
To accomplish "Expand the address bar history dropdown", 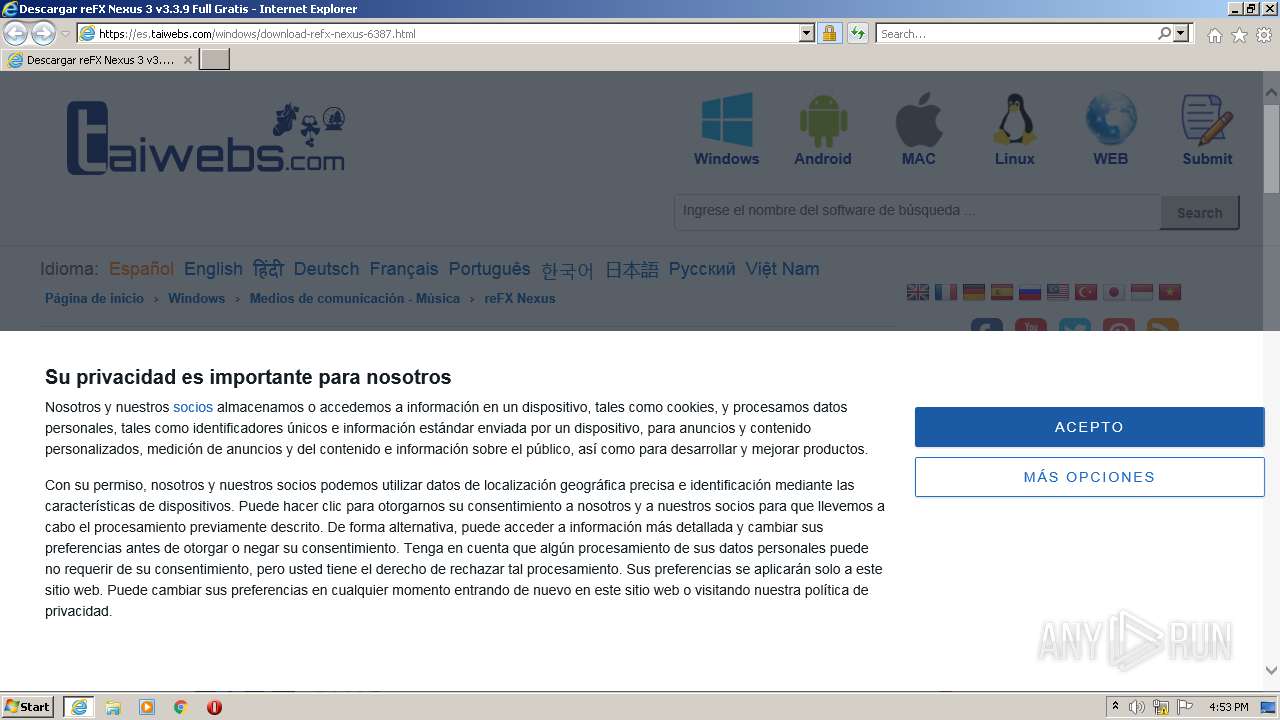I will [807, 33].
